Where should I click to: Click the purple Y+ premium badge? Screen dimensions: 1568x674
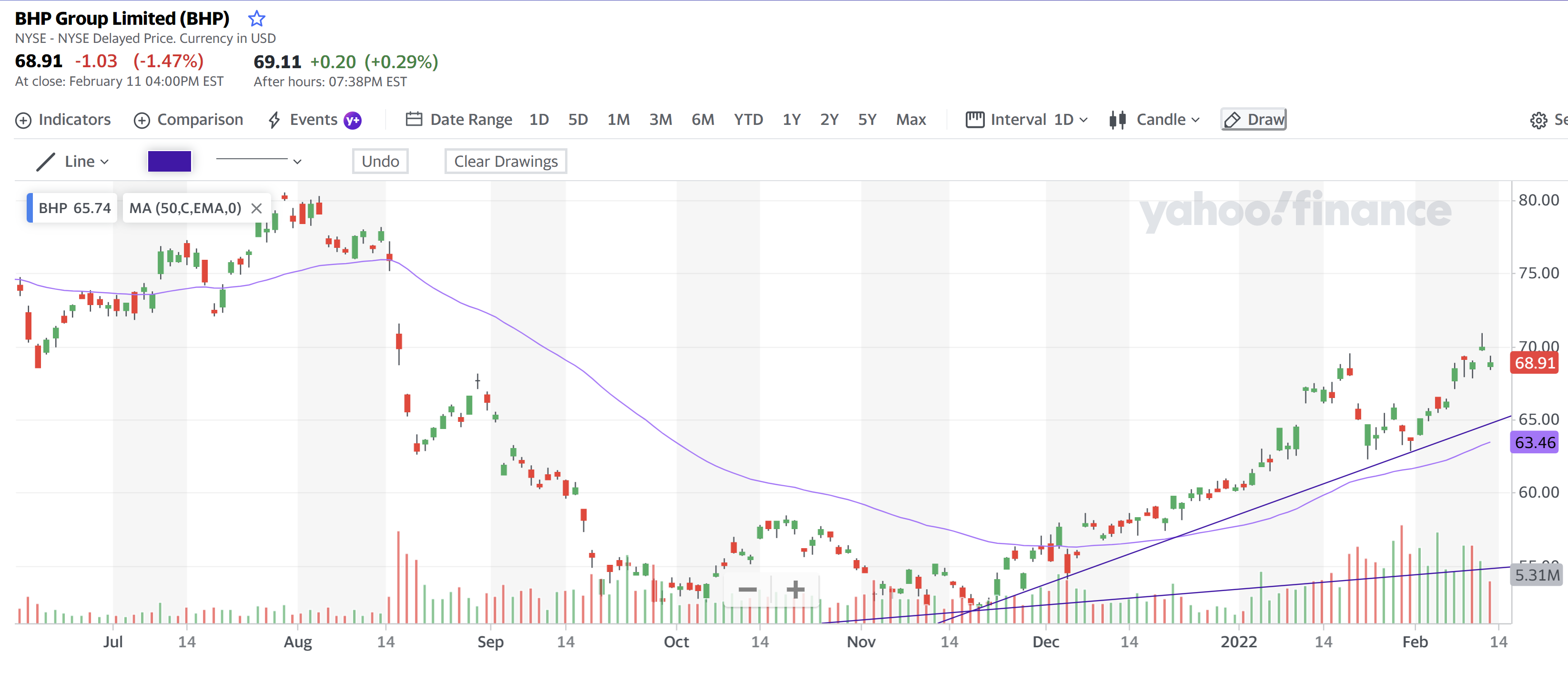click(x=353, y=121)
